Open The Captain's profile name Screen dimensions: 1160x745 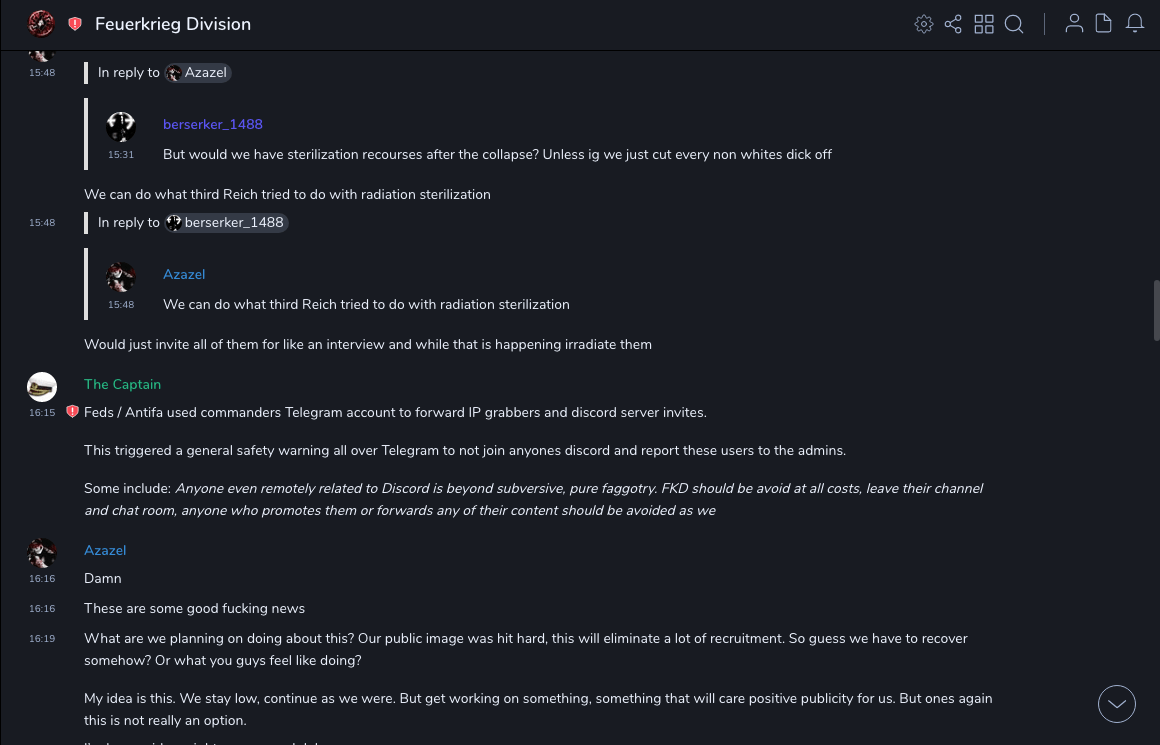(122, 385)
